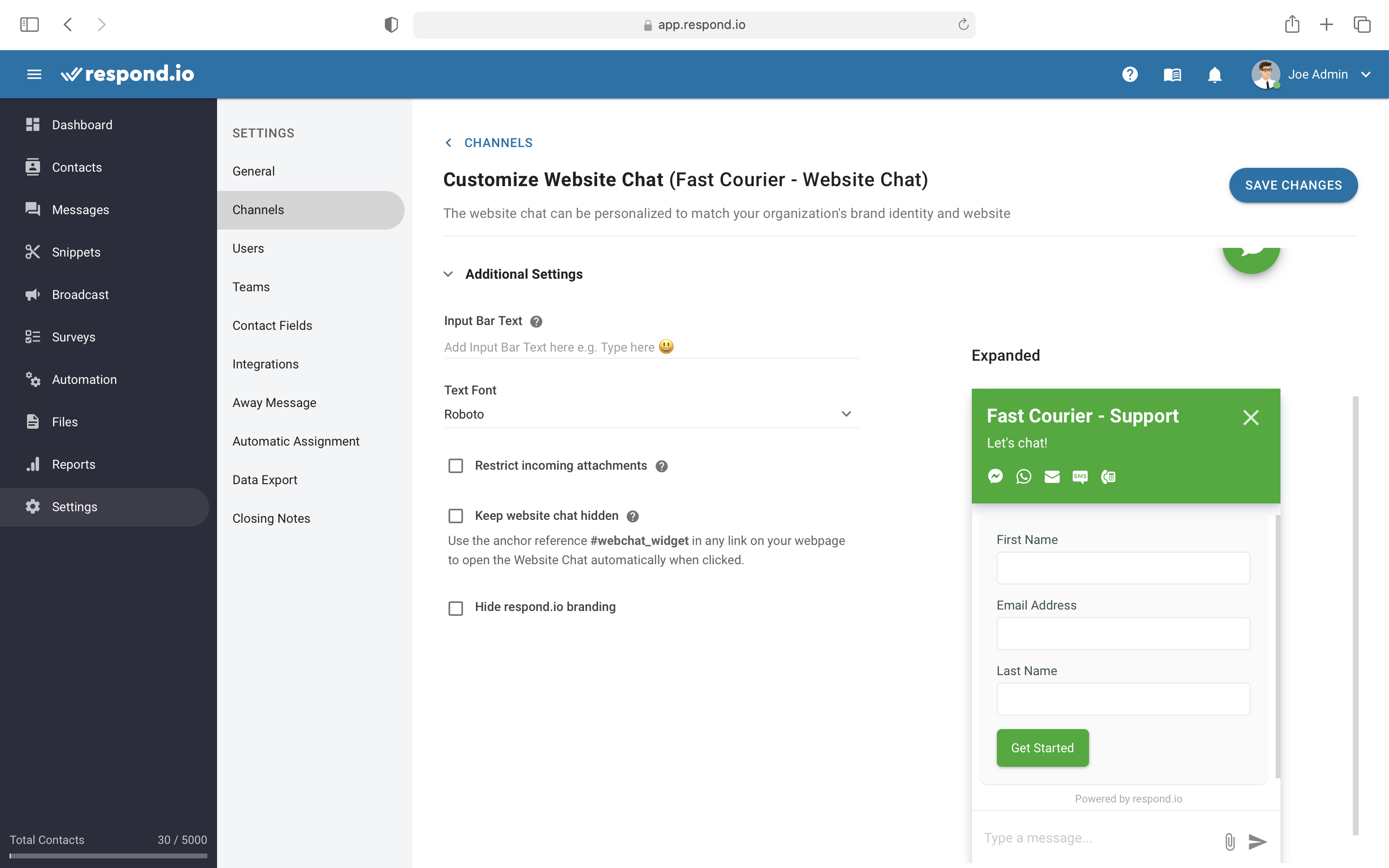Click the SMS icon in chat preview
Image resolution: width=1389 pixels, height=868 pixels.
tap(1080, 476)
